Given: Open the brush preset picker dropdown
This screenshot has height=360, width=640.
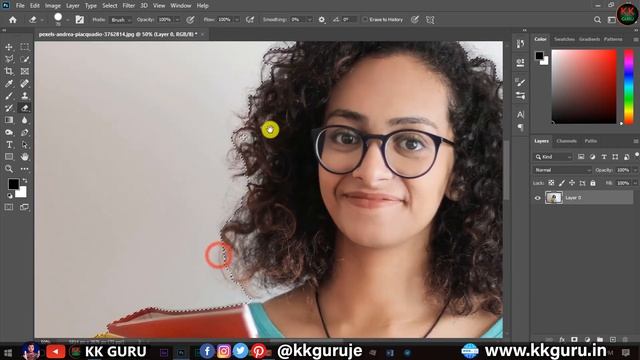Looking at the screenshot, I should pos(67,20).
